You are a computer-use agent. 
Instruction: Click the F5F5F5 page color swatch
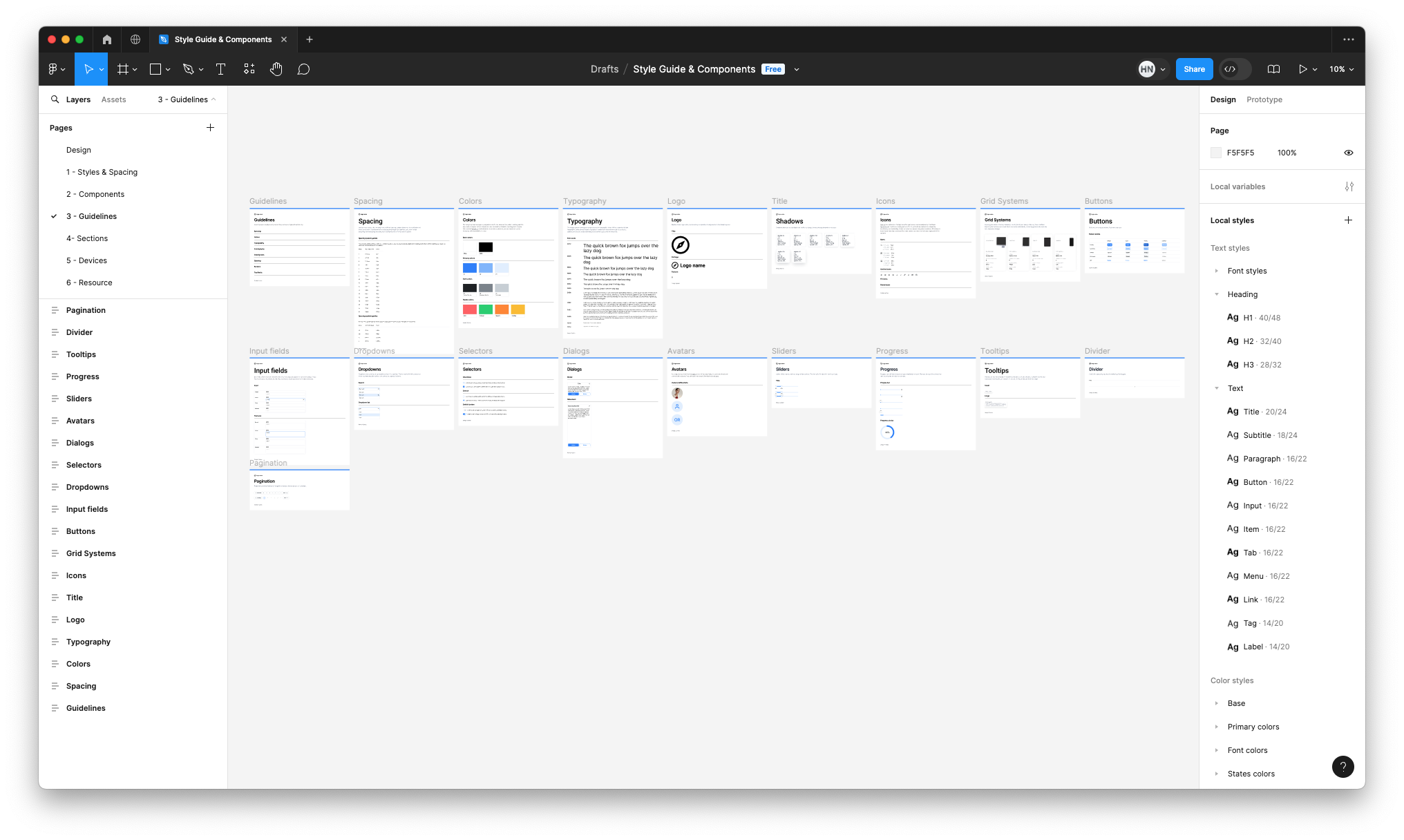tap(1216, 153)
